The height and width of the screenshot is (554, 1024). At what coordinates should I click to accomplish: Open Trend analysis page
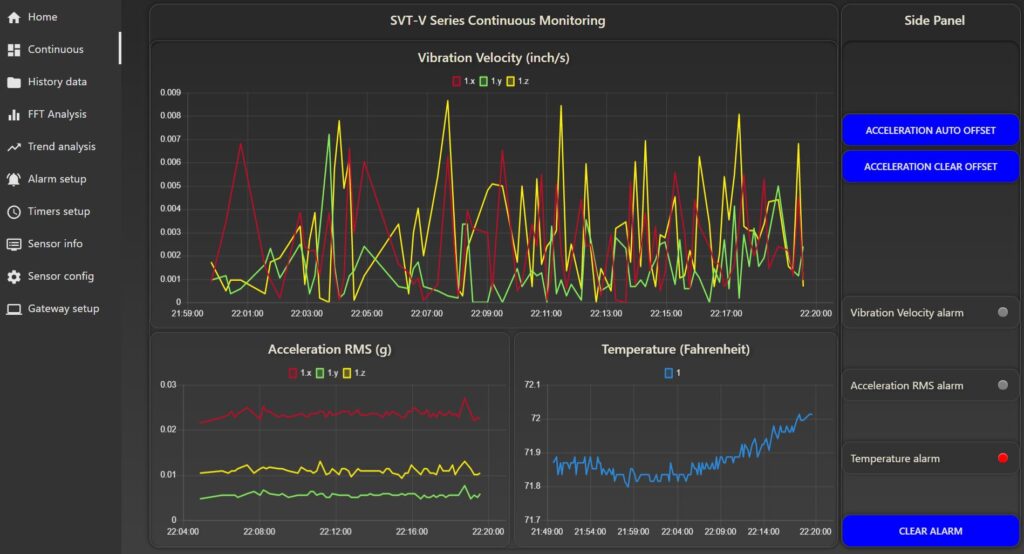click(60, 146)
